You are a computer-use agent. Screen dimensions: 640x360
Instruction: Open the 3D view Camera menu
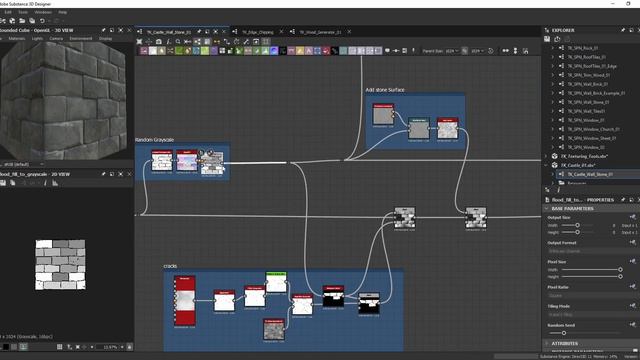(56, 38)
